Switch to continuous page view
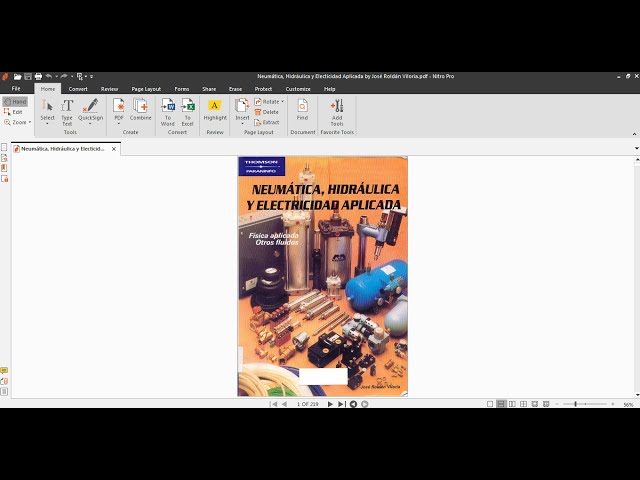This screenshot has height=480, width=640. pyautogui.click(x=501, y=404)
